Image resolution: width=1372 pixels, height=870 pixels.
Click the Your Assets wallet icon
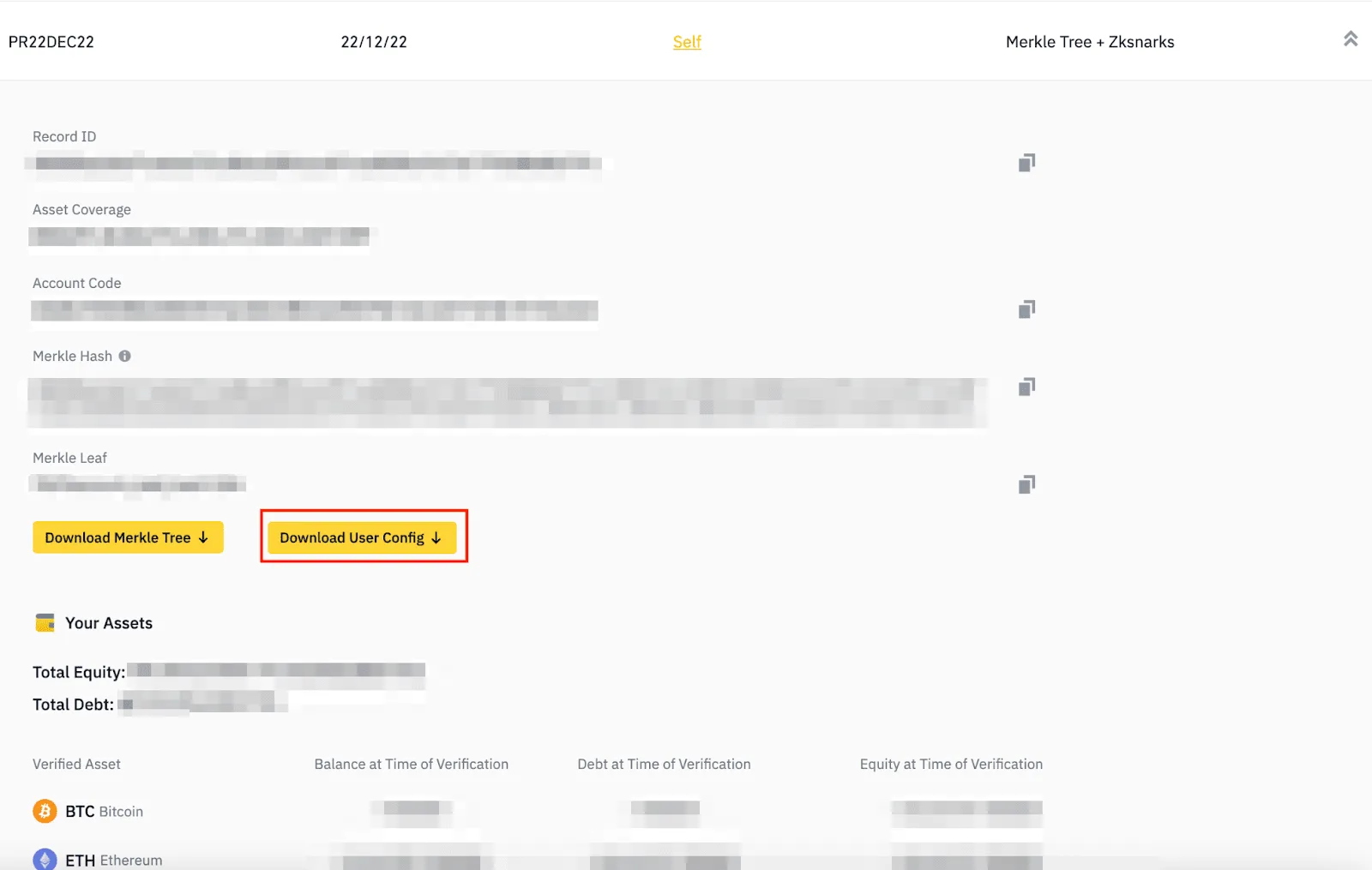[45, 623]
